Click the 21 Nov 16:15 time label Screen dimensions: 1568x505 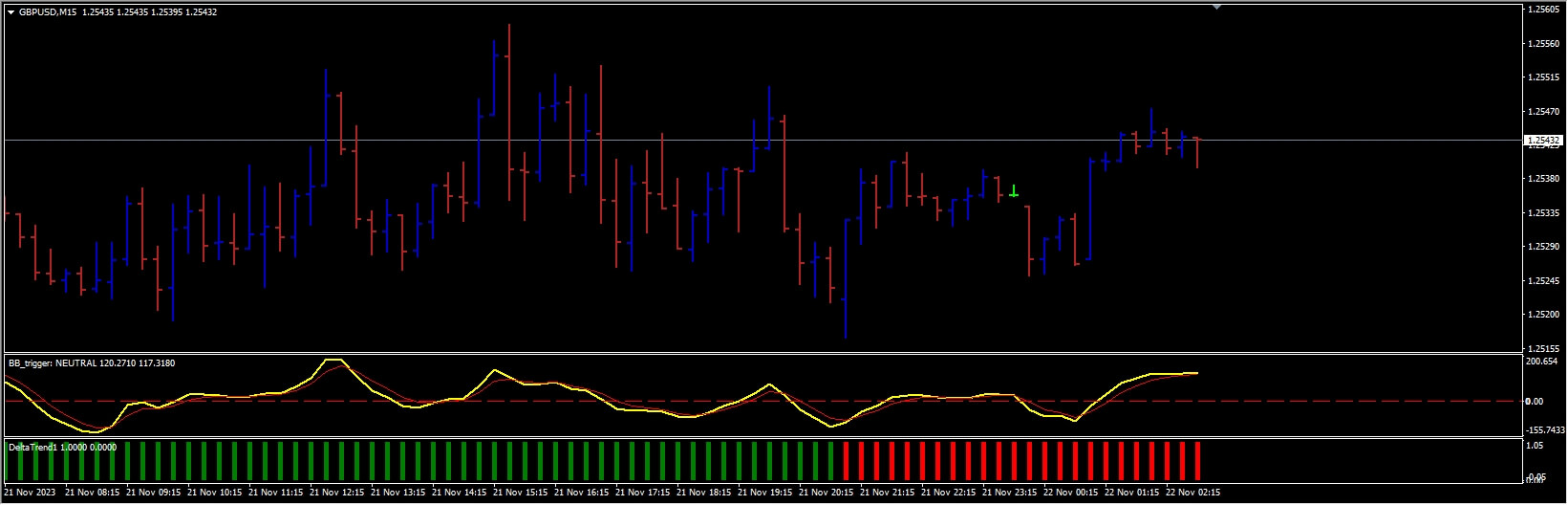[x=582, y=494]
